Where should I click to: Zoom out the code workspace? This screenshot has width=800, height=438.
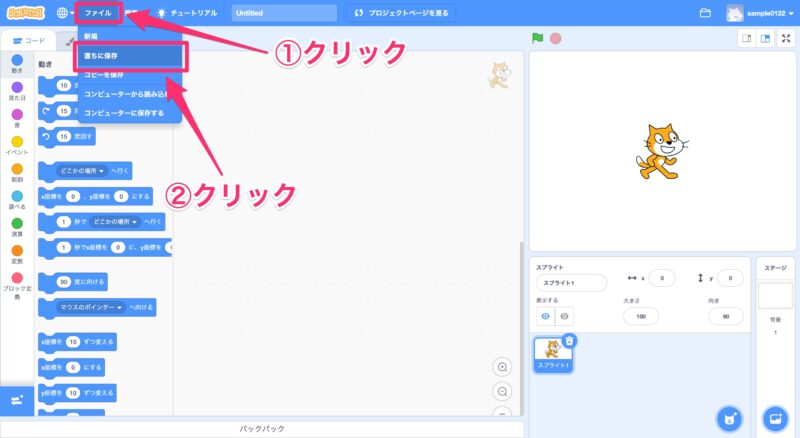(x=502, y=390)
